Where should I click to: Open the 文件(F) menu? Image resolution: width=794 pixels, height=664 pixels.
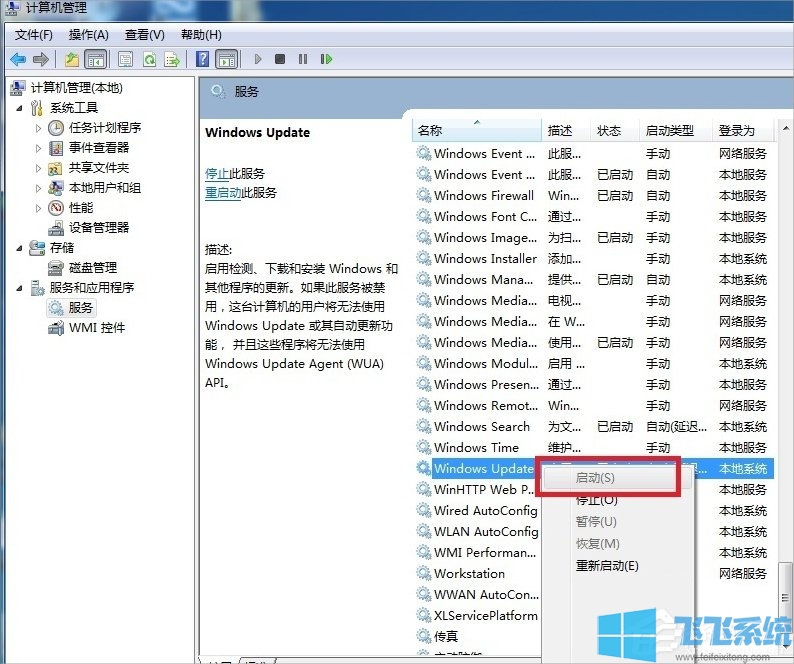tap(33, 35)
